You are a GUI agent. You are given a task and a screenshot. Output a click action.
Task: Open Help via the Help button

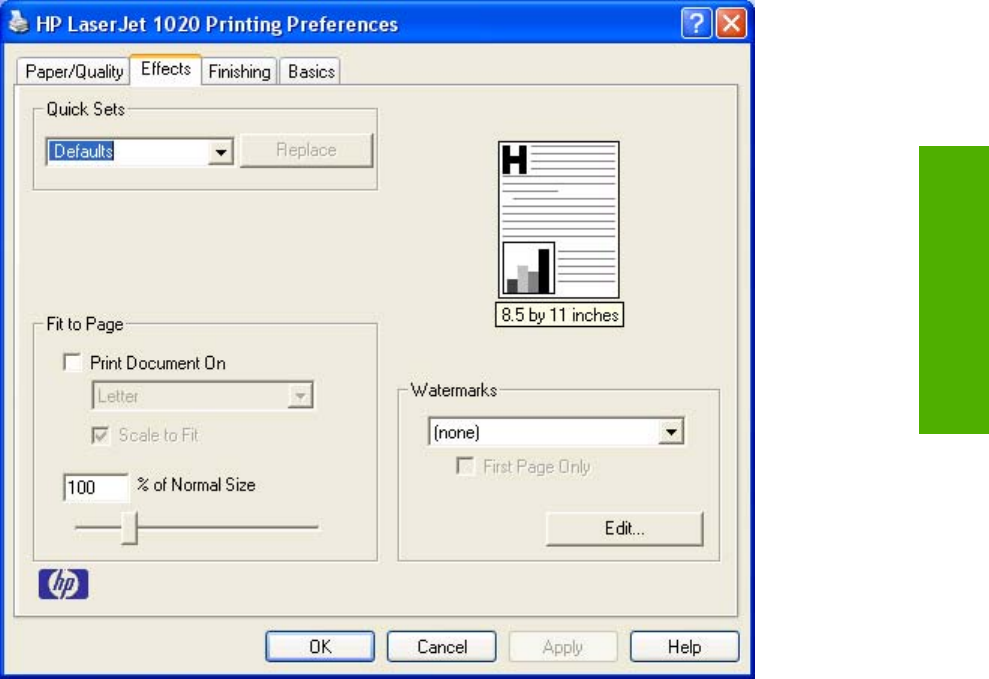point(684,646)
